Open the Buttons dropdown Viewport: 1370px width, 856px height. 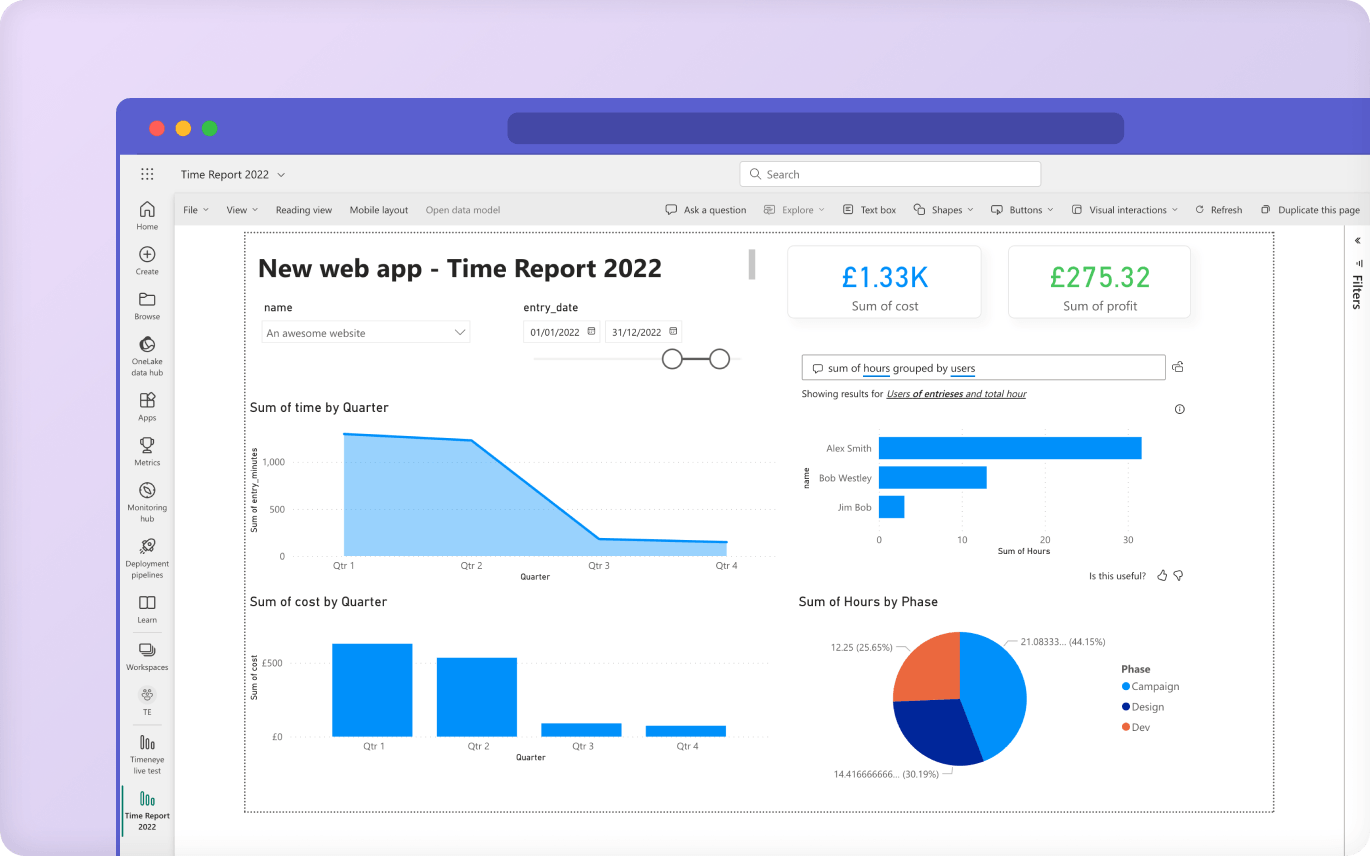(x=1023, y=210)
